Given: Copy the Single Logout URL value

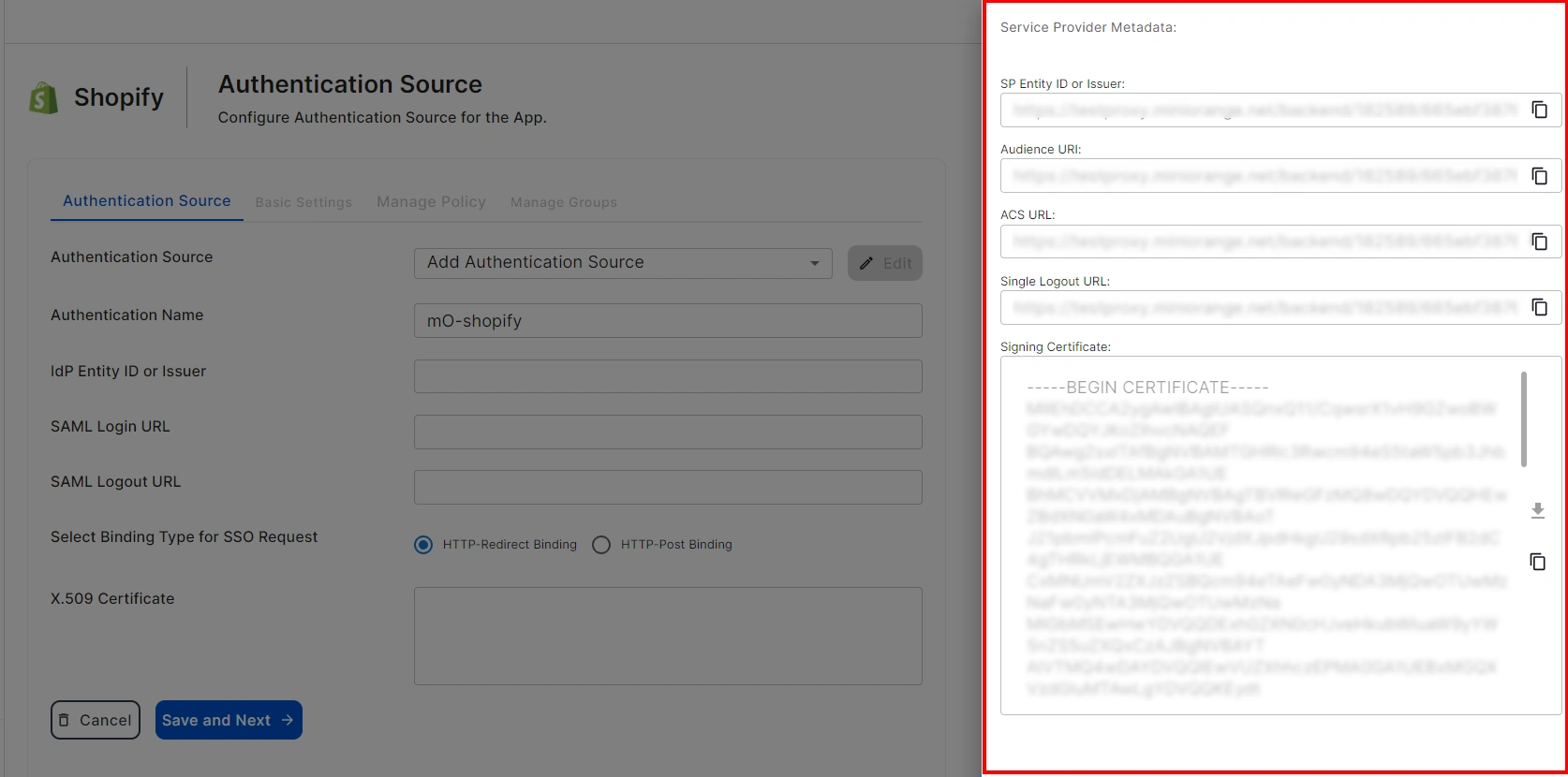Looking at the screenshot, I should [x=1539, y=307].
